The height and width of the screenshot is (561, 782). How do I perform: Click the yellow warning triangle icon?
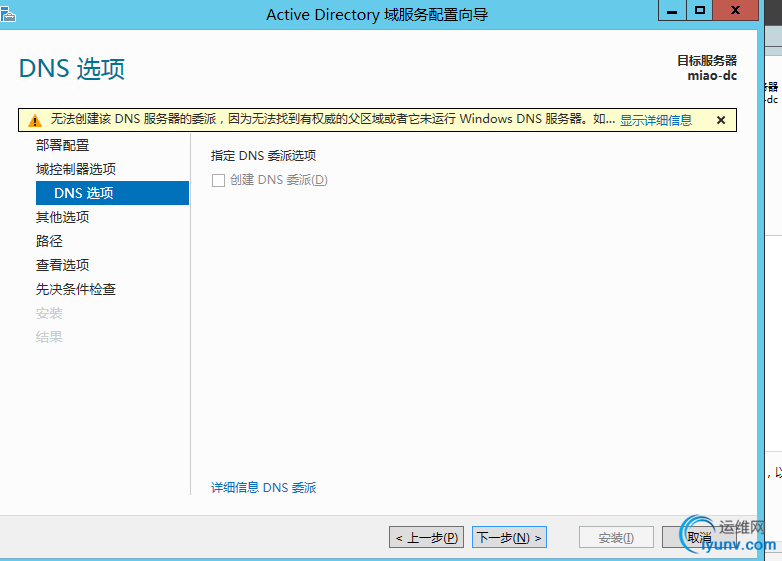(x=34, y=120)
